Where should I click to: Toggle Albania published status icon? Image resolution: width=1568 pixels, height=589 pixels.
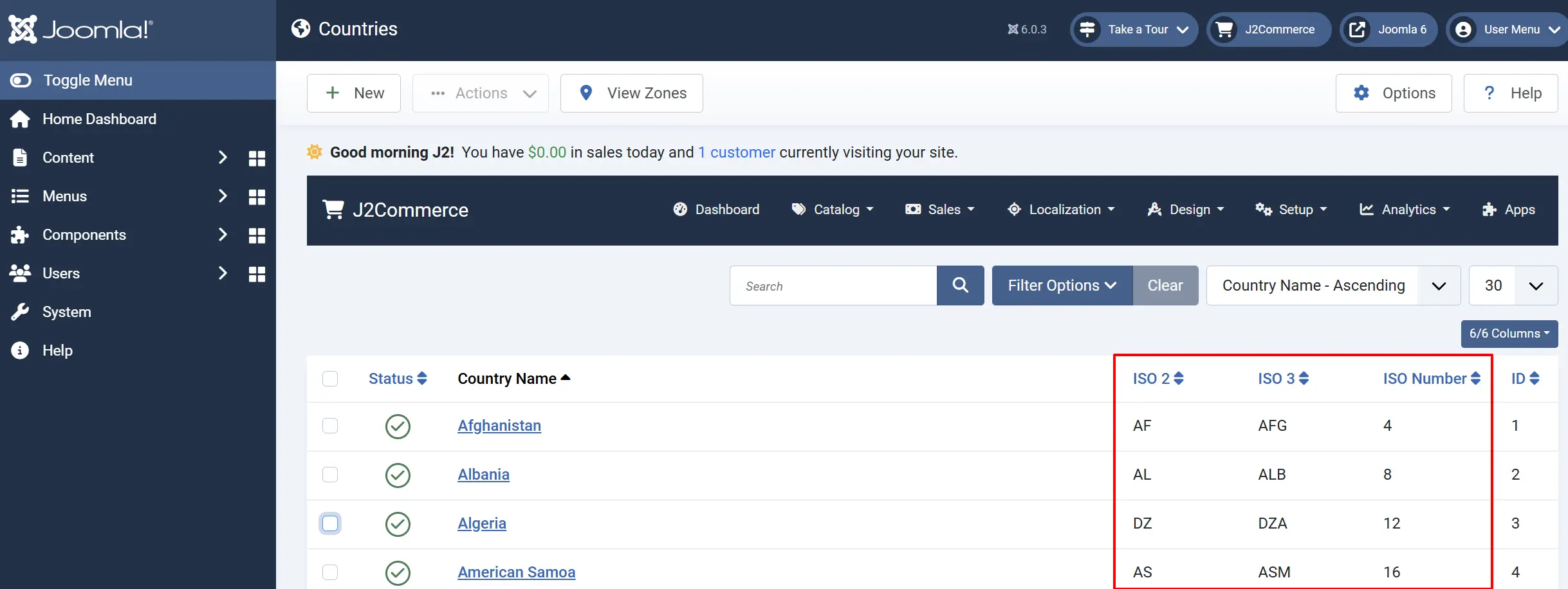[398, 475]
